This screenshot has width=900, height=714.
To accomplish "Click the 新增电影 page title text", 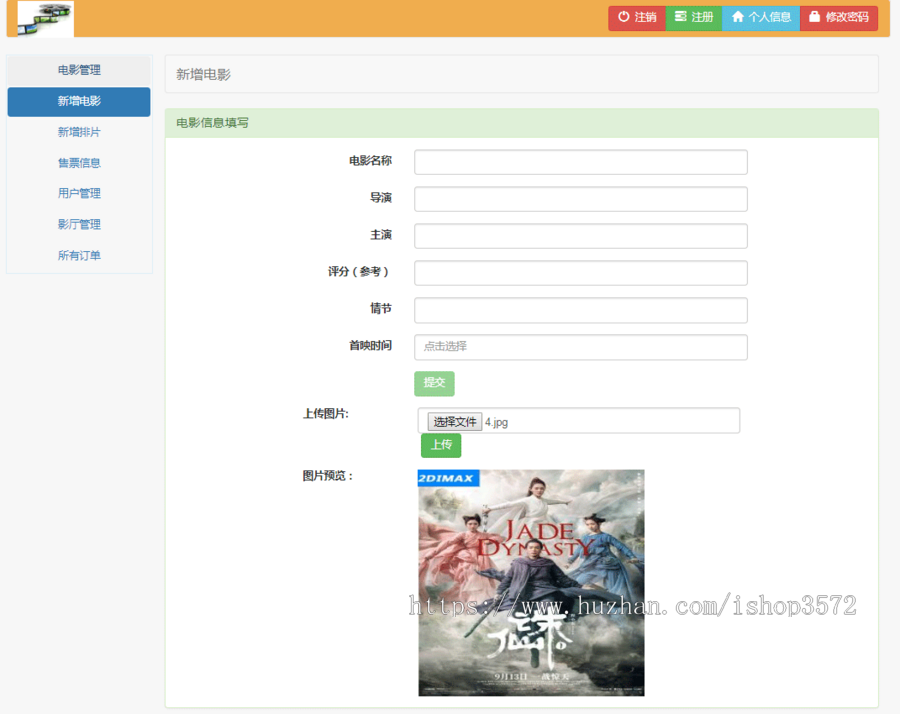I will pos(203,75).
